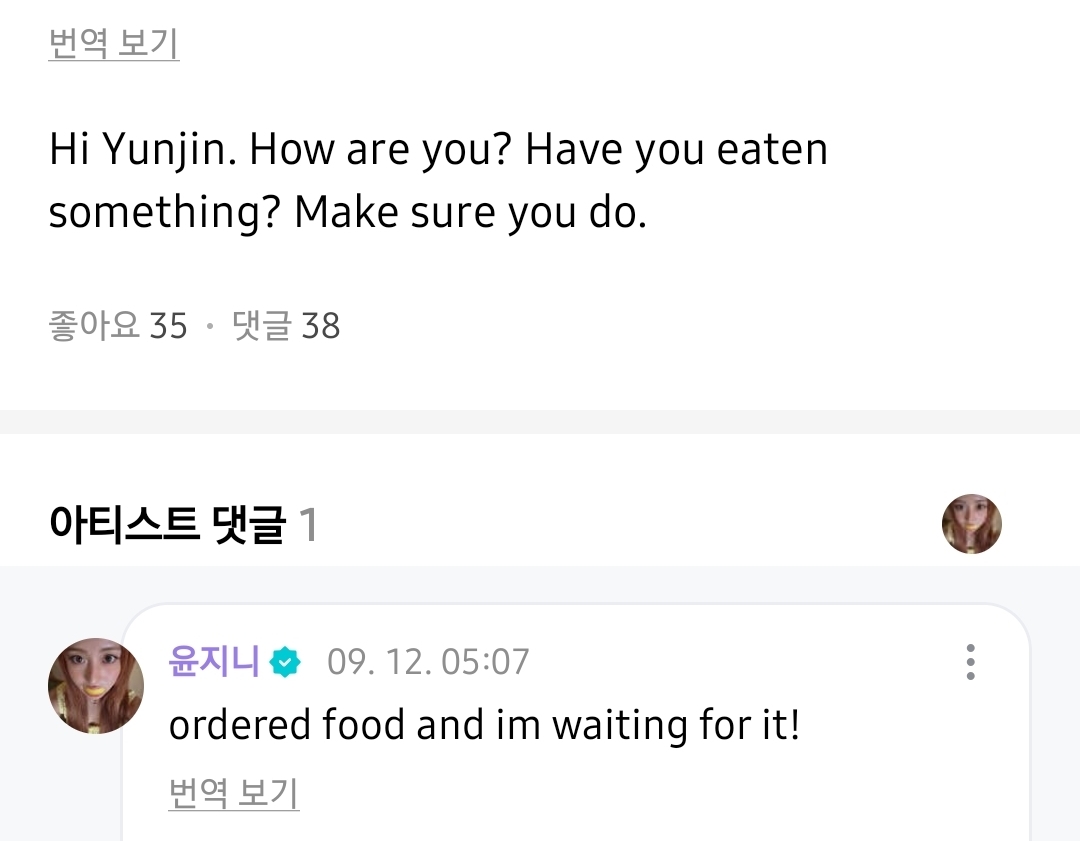Click the 'Have you eaten' text

coord(676,150)
